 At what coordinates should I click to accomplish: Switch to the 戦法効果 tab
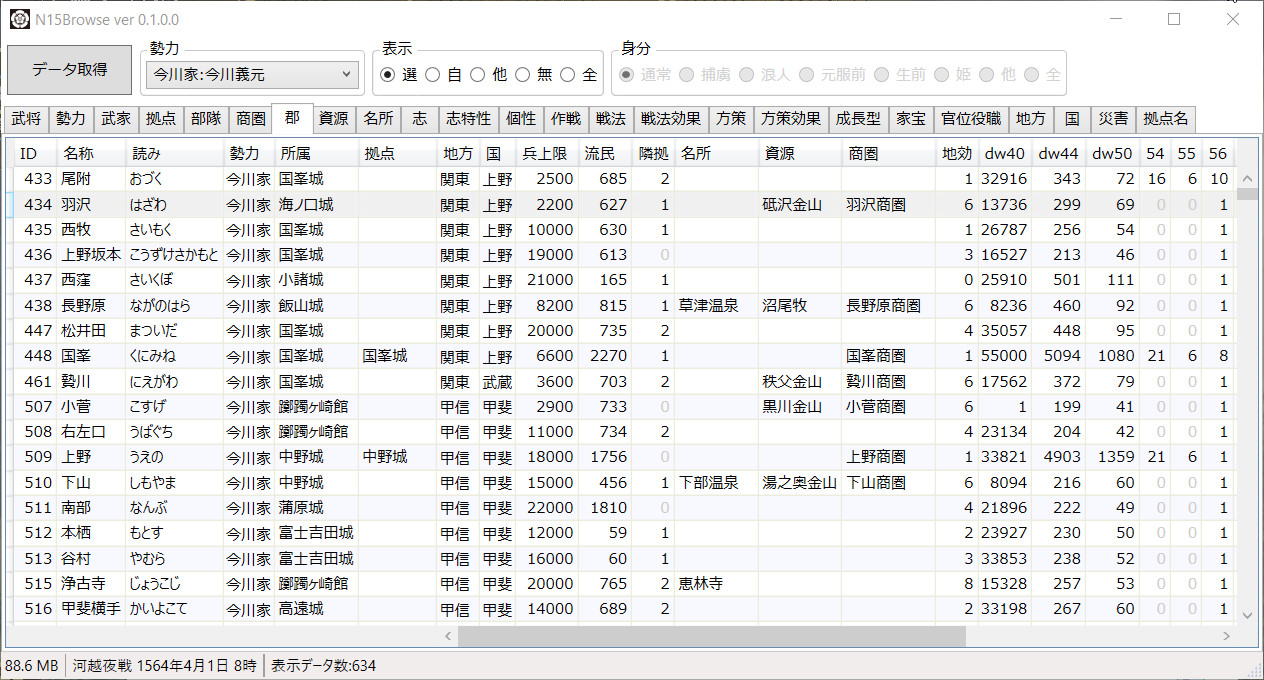coord(670,119)
